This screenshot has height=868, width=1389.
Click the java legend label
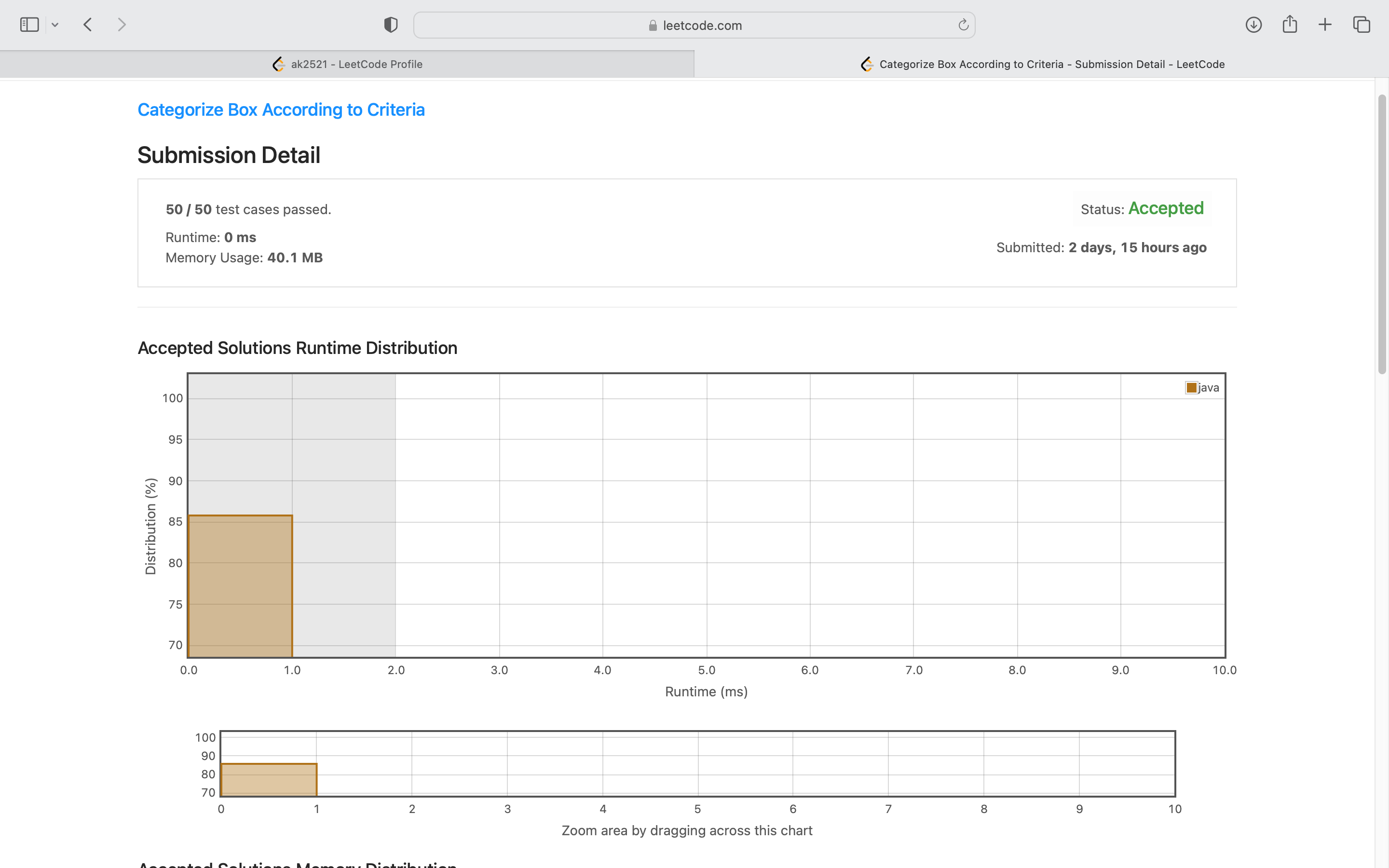tap(1209, 388)
